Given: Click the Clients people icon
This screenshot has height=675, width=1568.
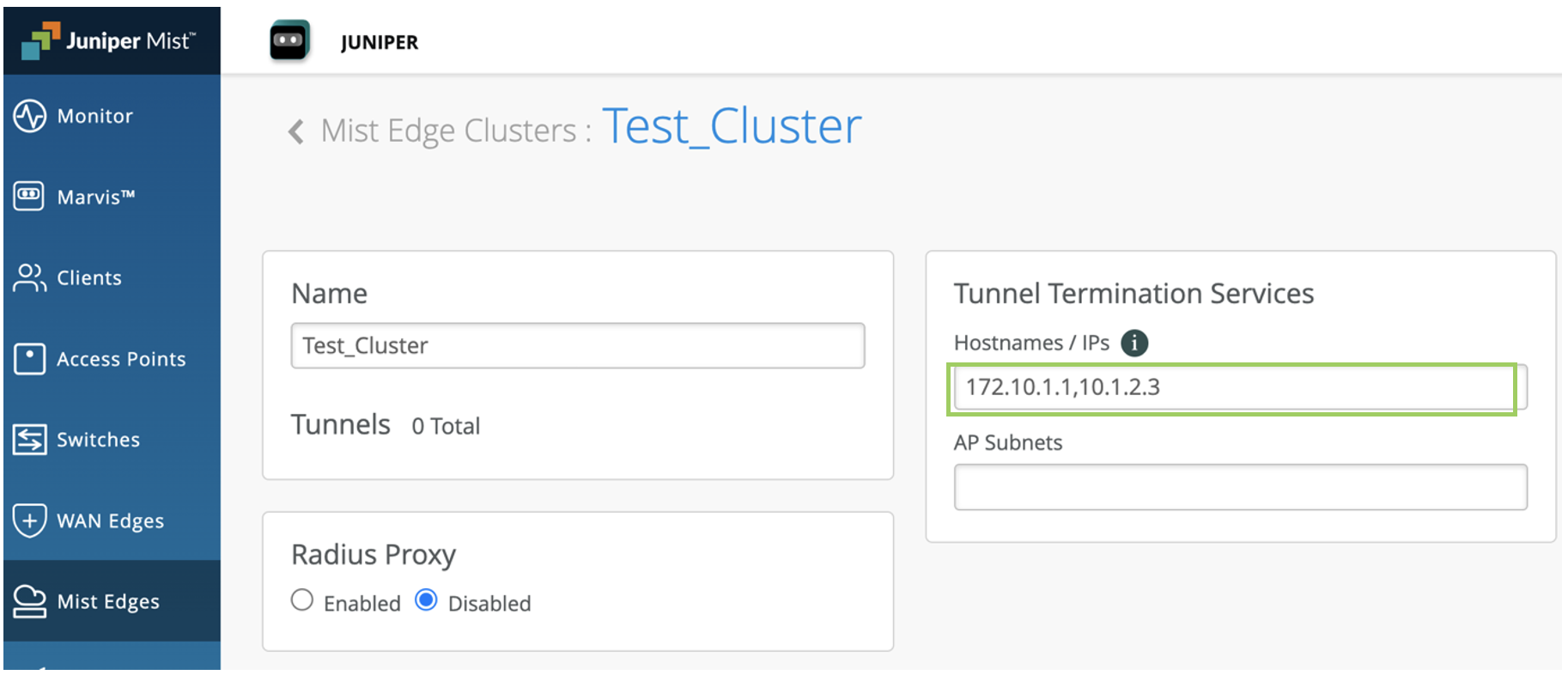Looking at the screenshot, I should (x=29, y=277).
